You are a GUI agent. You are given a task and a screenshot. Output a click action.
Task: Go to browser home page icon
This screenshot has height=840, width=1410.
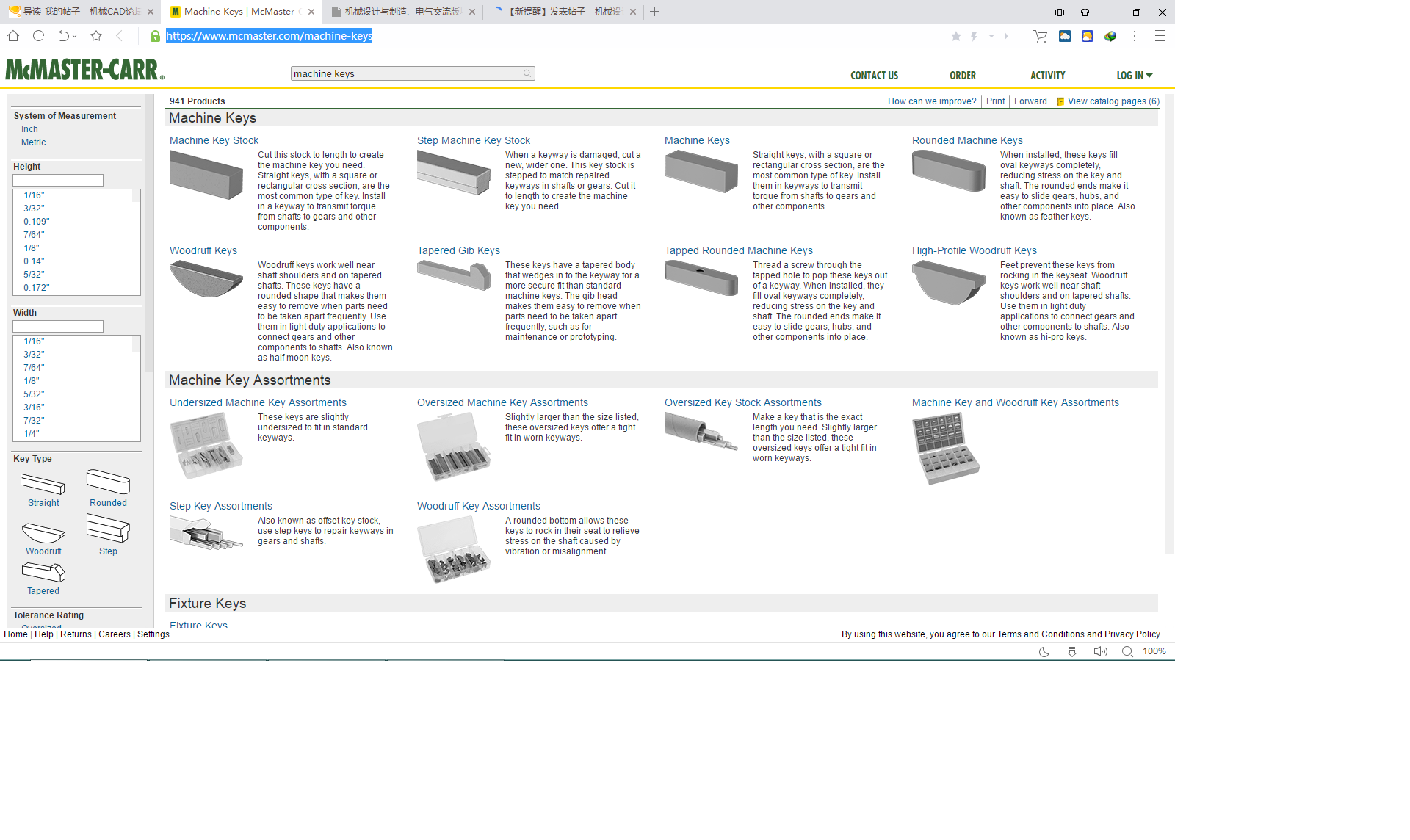[x=13, y=35]
